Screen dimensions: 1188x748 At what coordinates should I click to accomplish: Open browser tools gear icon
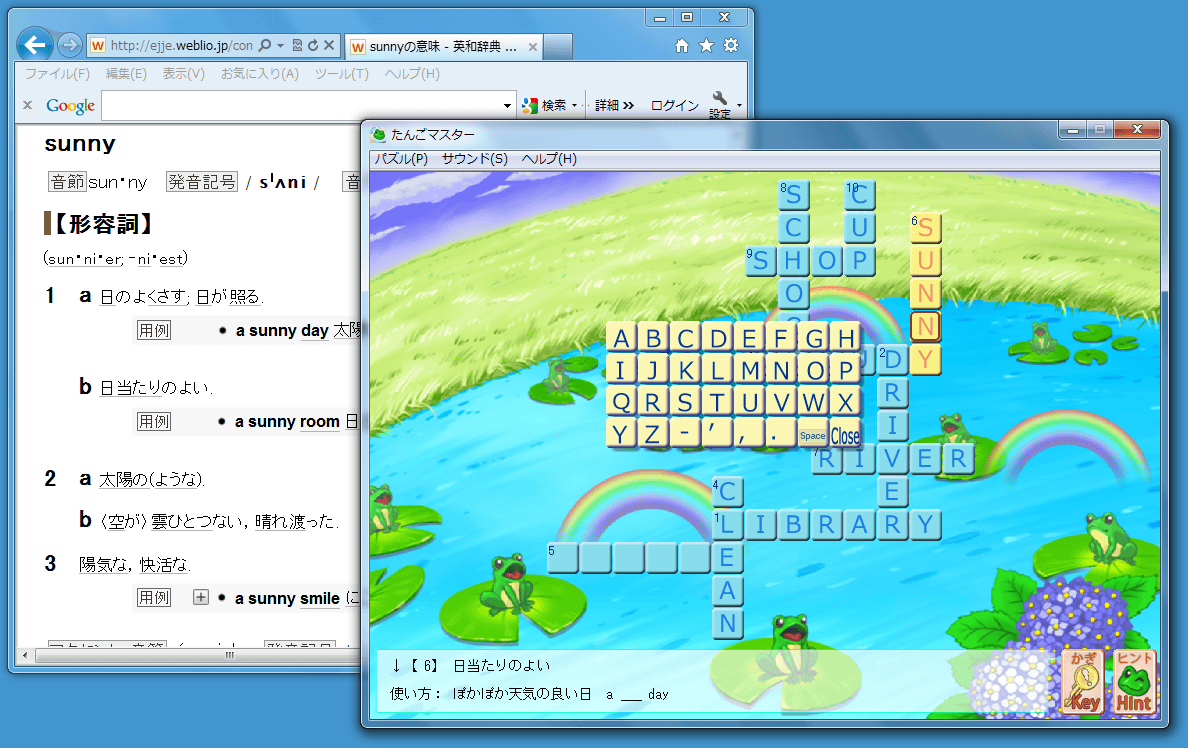(730, 45)
